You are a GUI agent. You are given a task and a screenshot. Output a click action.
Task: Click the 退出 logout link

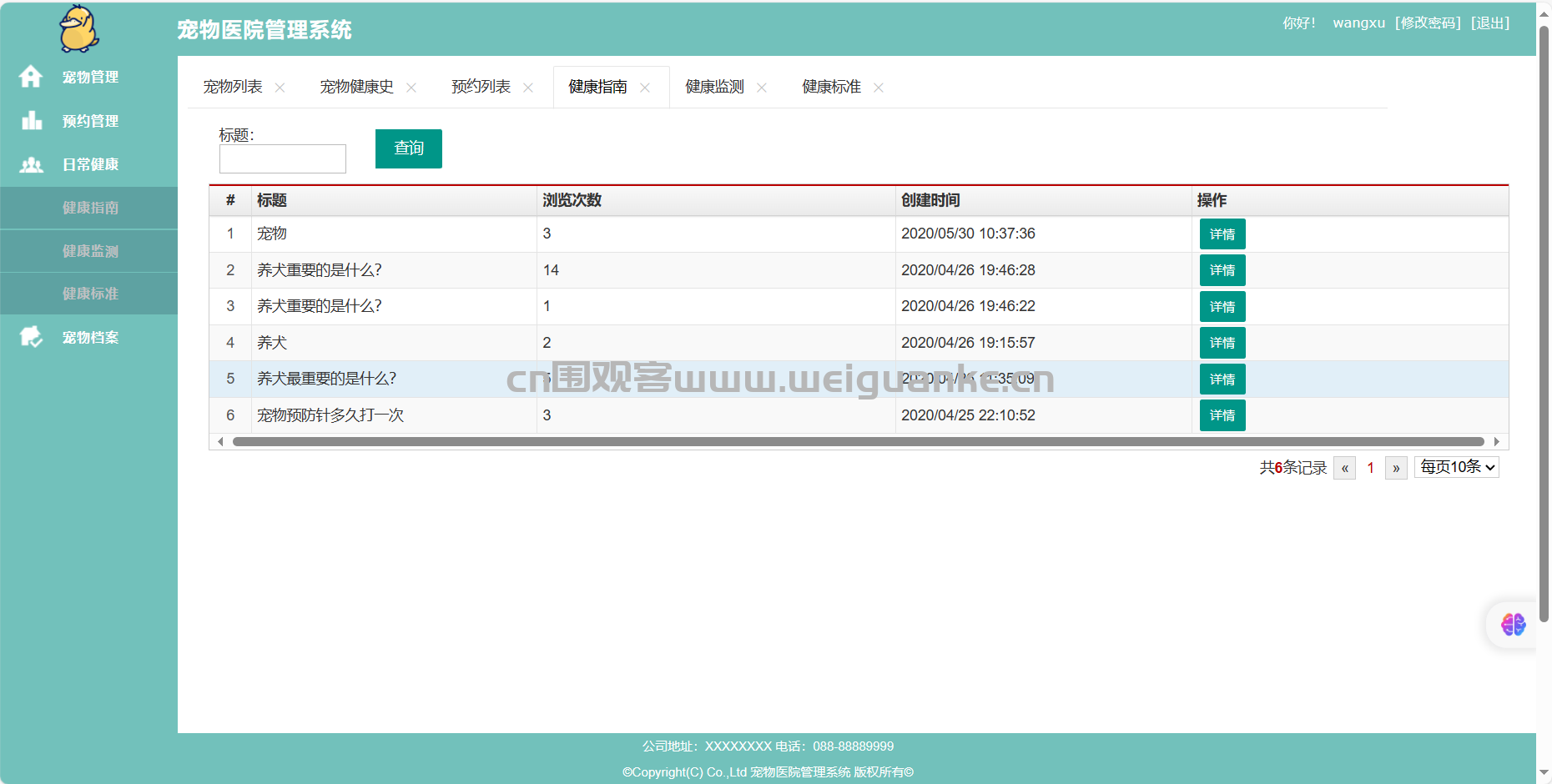tap(1490, 23)
